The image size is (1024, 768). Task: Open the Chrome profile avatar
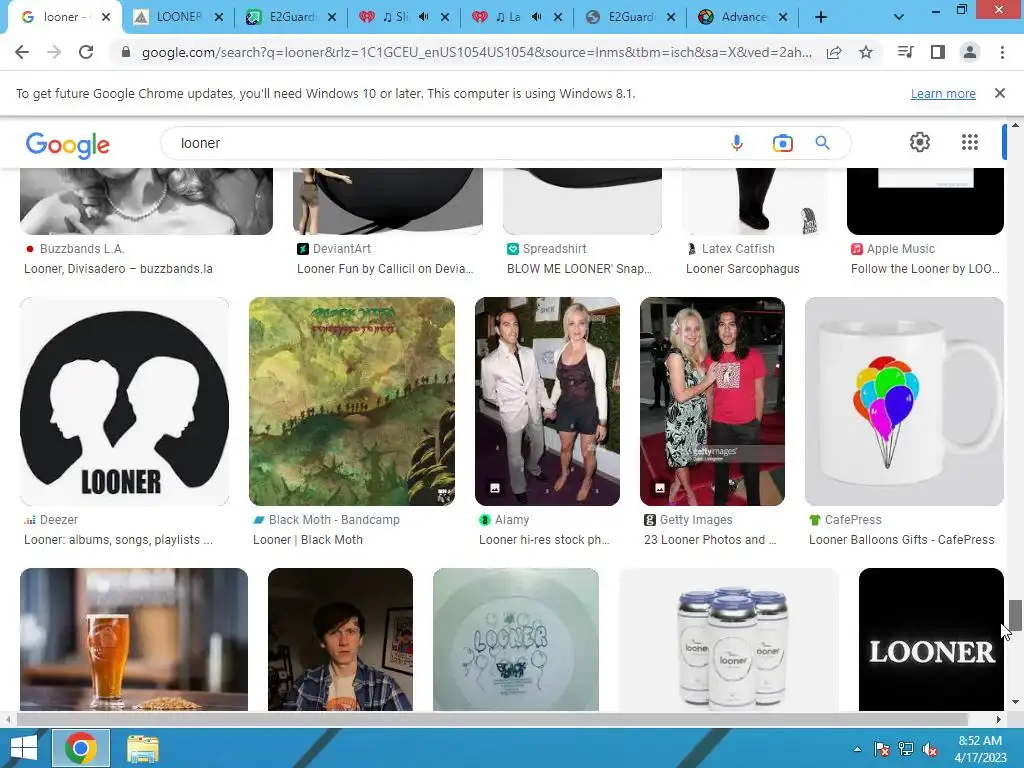tap(970, 52)
